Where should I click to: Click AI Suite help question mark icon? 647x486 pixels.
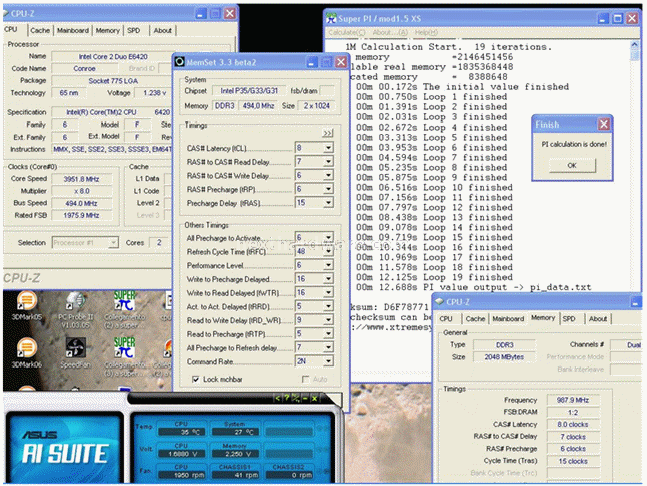point(287,398)
